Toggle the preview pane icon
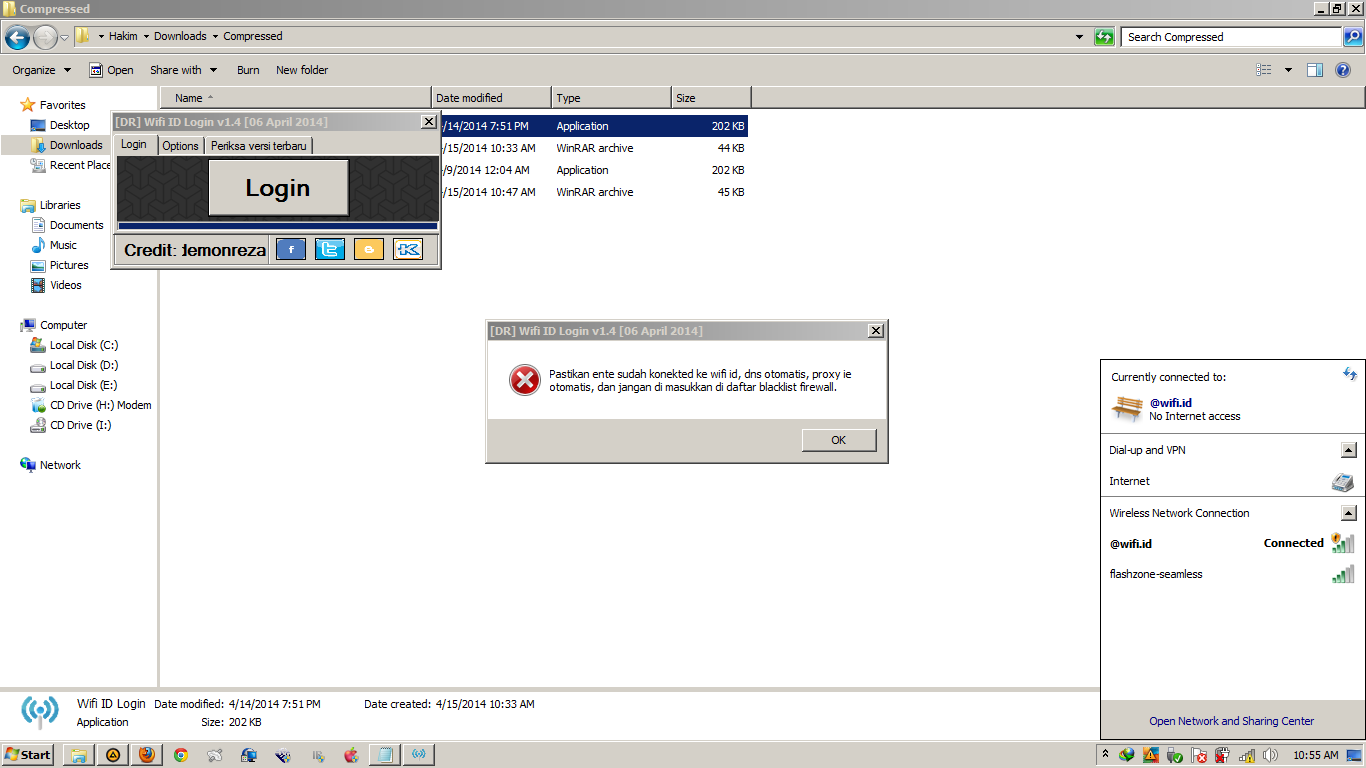Viewport: 1366px width, 768px height. (1315, 70)
